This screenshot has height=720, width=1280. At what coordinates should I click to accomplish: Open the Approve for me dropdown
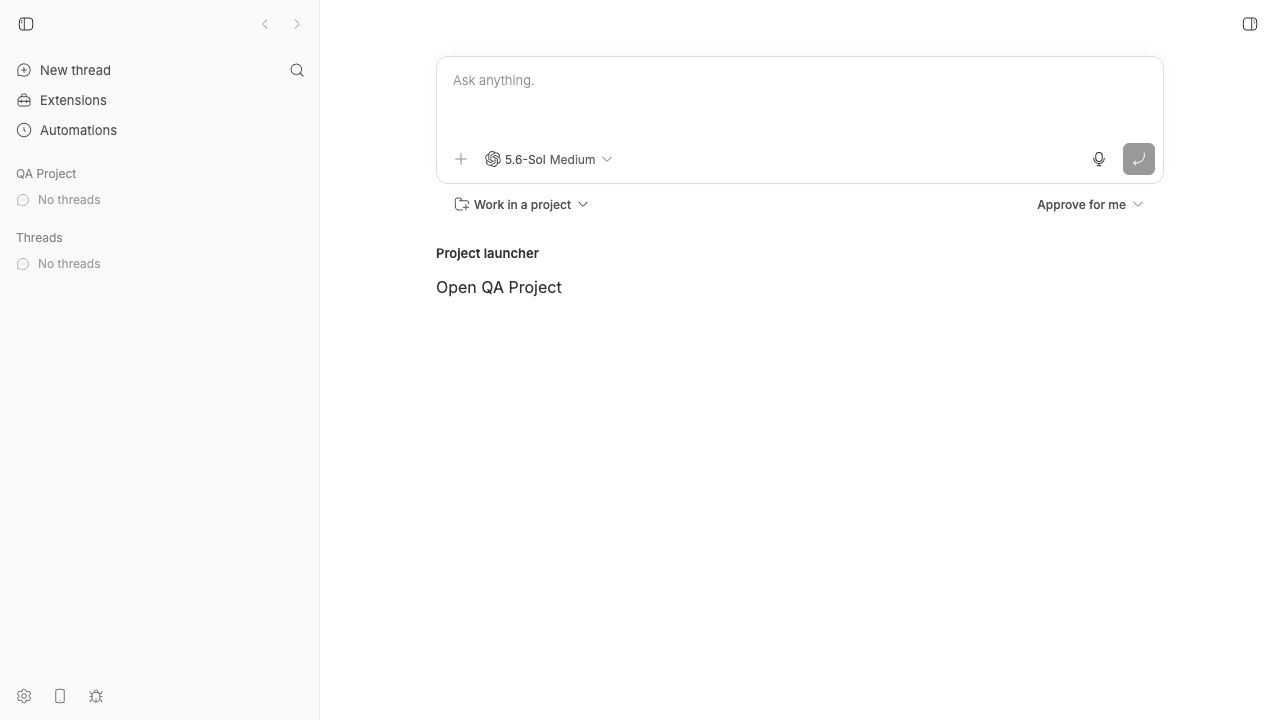[1090, 204]
